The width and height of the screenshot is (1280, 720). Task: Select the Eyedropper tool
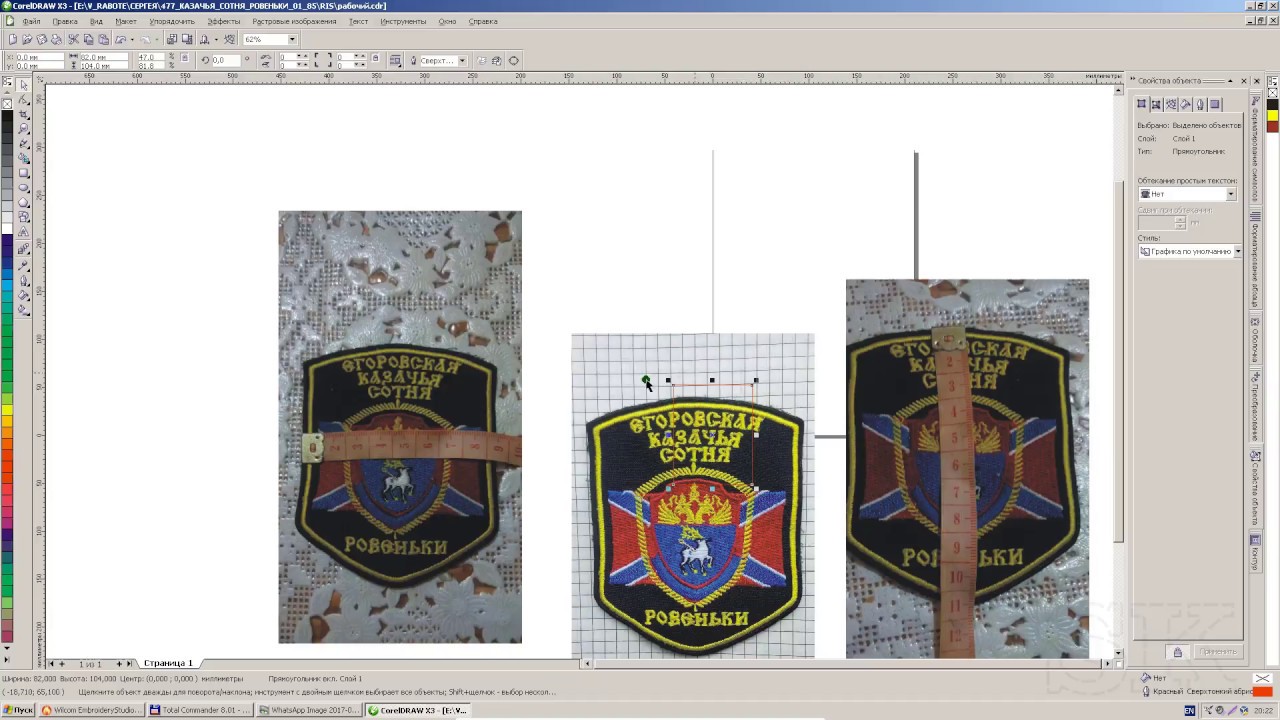click(x=24, y=265)
